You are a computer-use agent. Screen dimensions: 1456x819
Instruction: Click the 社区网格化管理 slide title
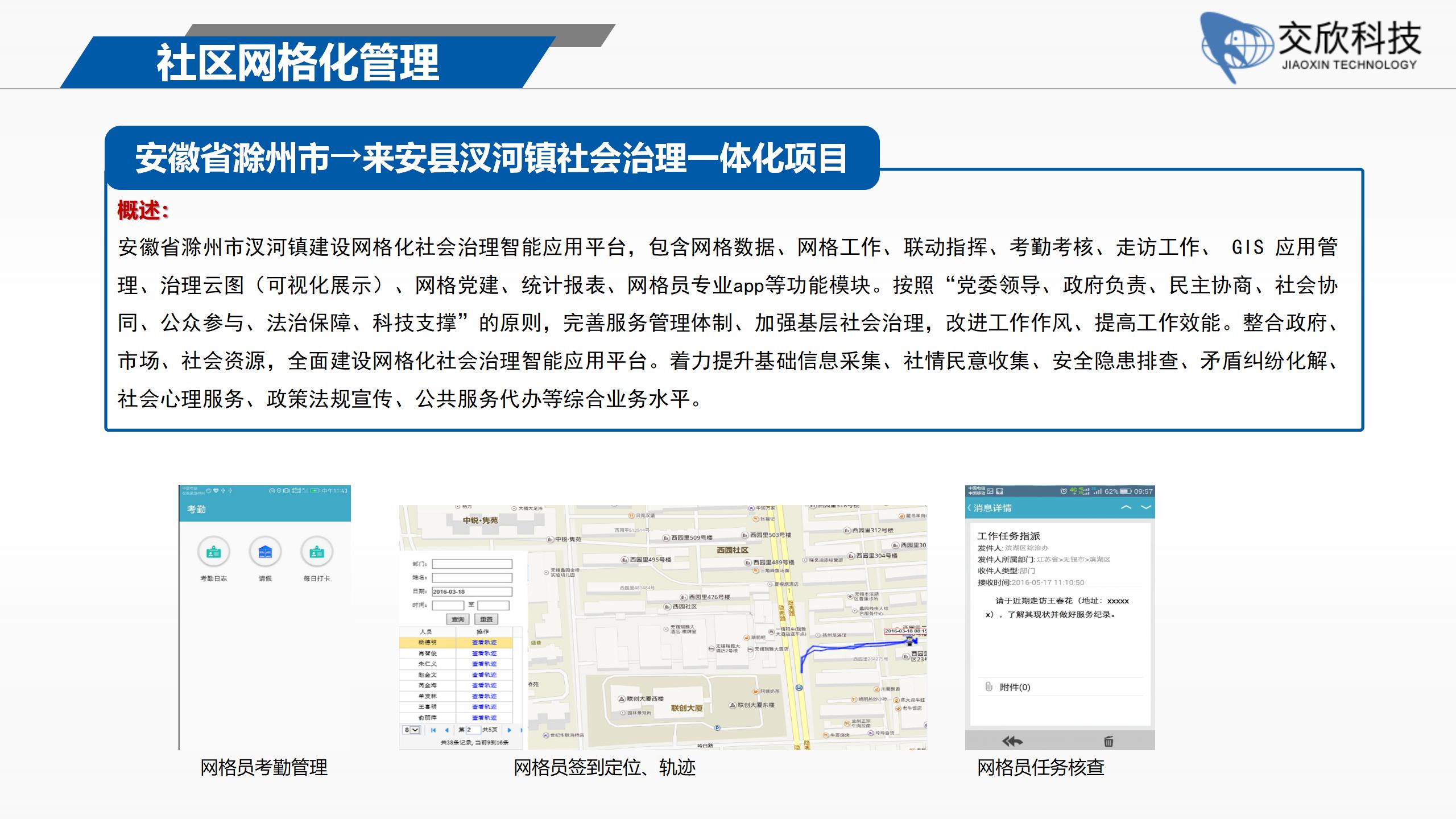pos(297,63)
